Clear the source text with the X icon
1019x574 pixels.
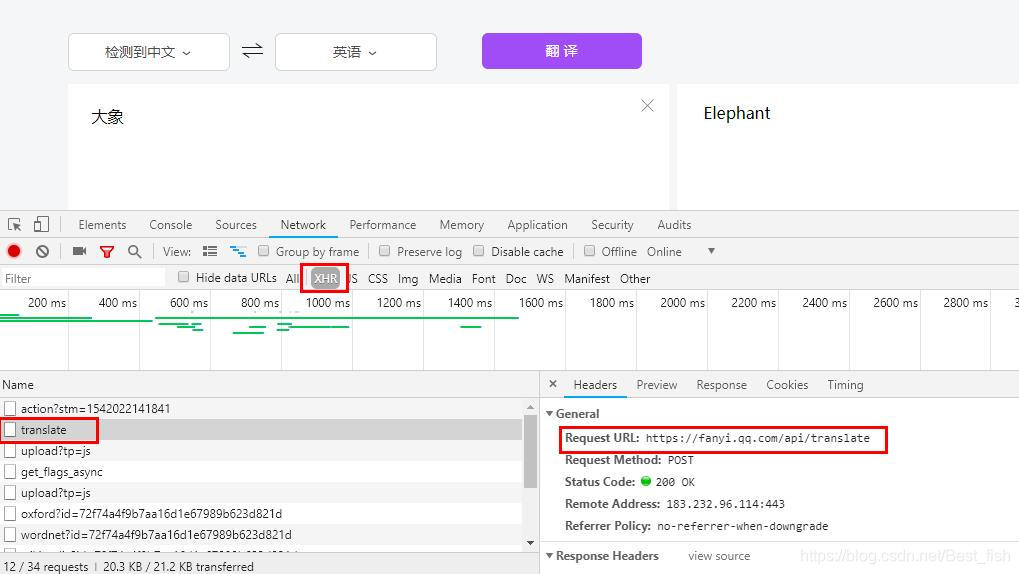[647, 106]
